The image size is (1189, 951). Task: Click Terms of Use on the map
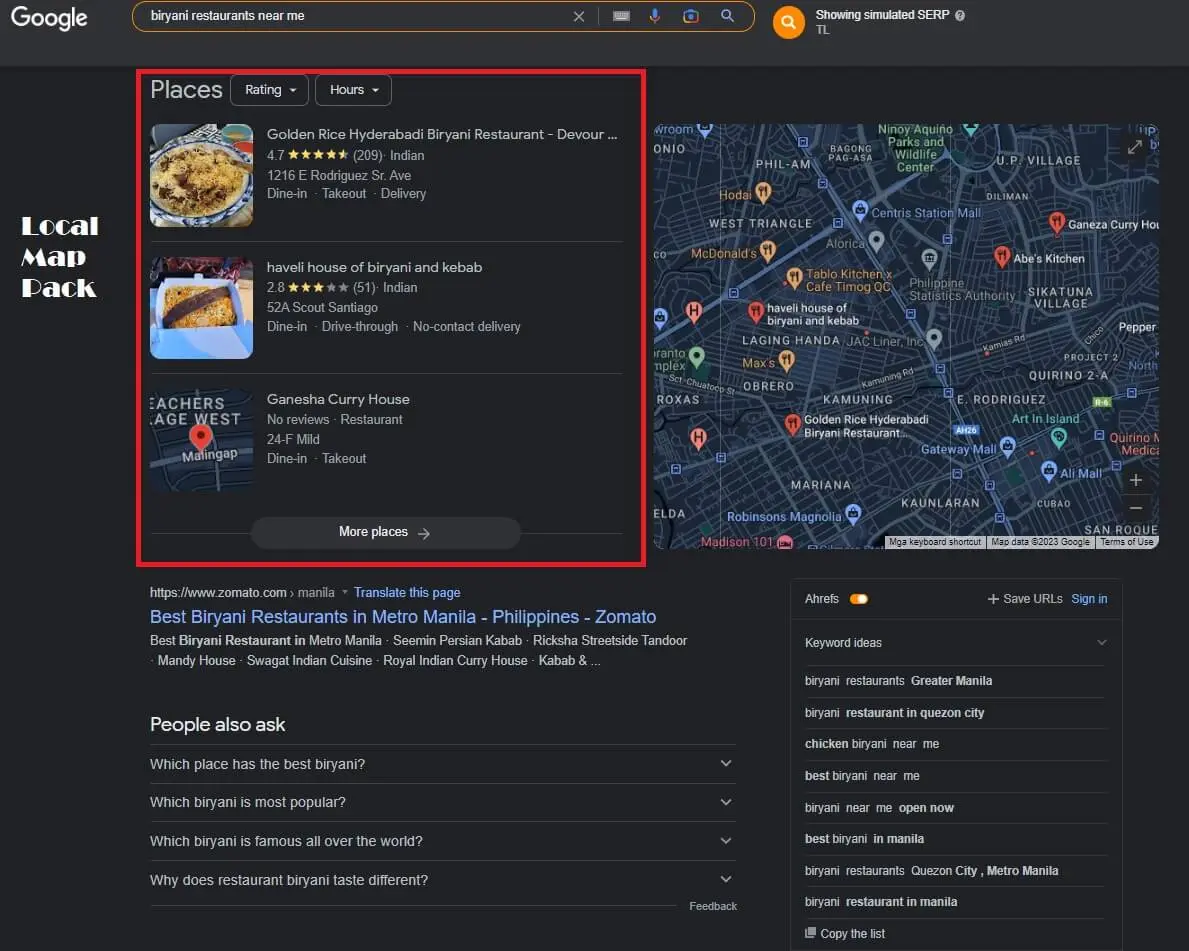coord(1126,542)
